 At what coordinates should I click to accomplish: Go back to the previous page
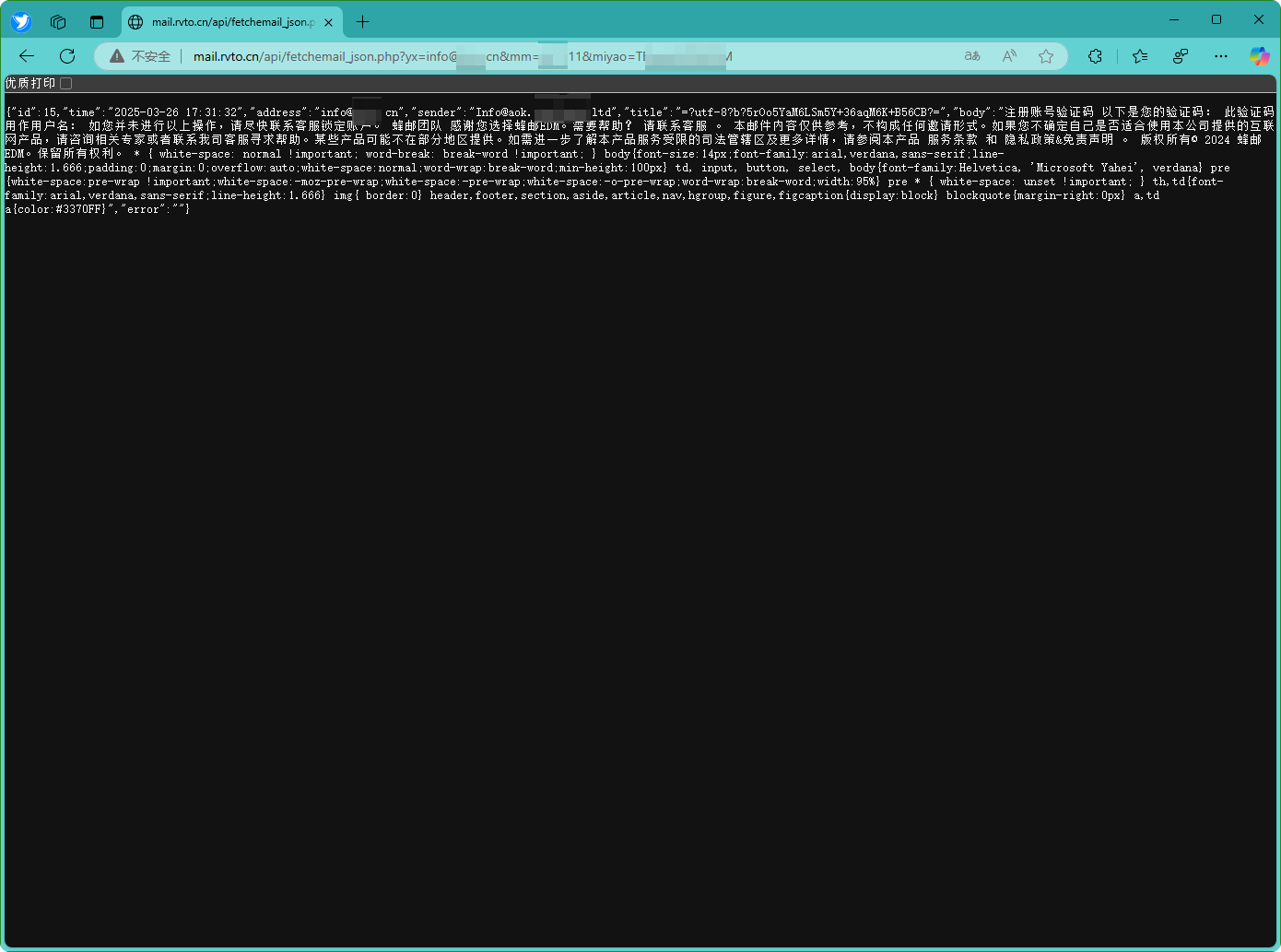click(27, 56)
